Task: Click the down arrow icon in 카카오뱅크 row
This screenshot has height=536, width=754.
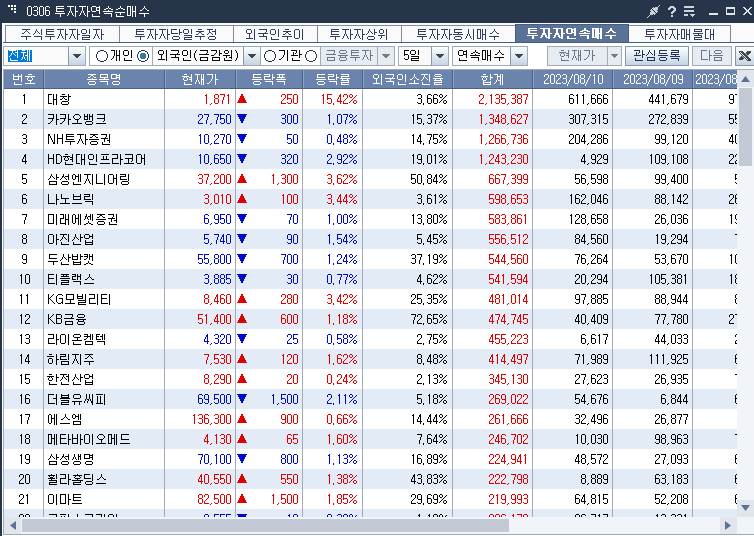Action: 242,119
